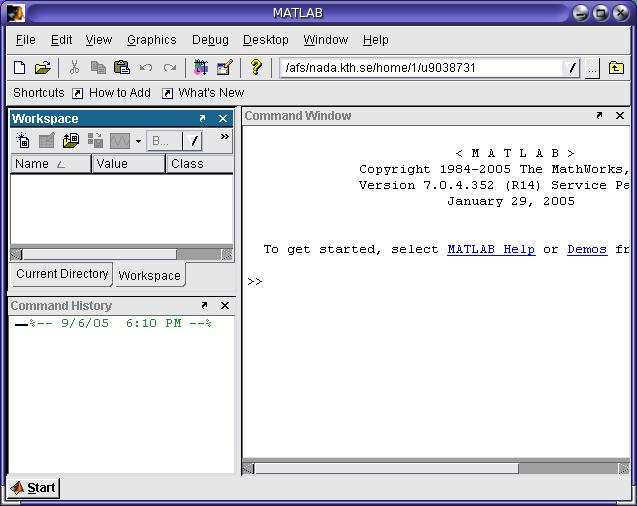Viewport: 637px width, 506px height.
Task: Click the current directory path field
Action: [422, 68]
